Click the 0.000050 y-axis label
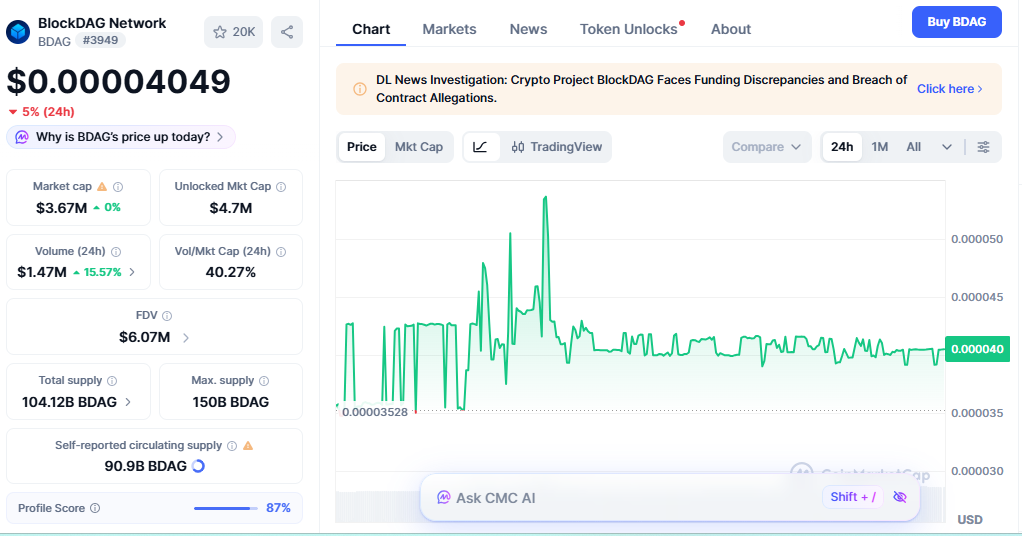The image size is (1022, 536). coord(977,239)
